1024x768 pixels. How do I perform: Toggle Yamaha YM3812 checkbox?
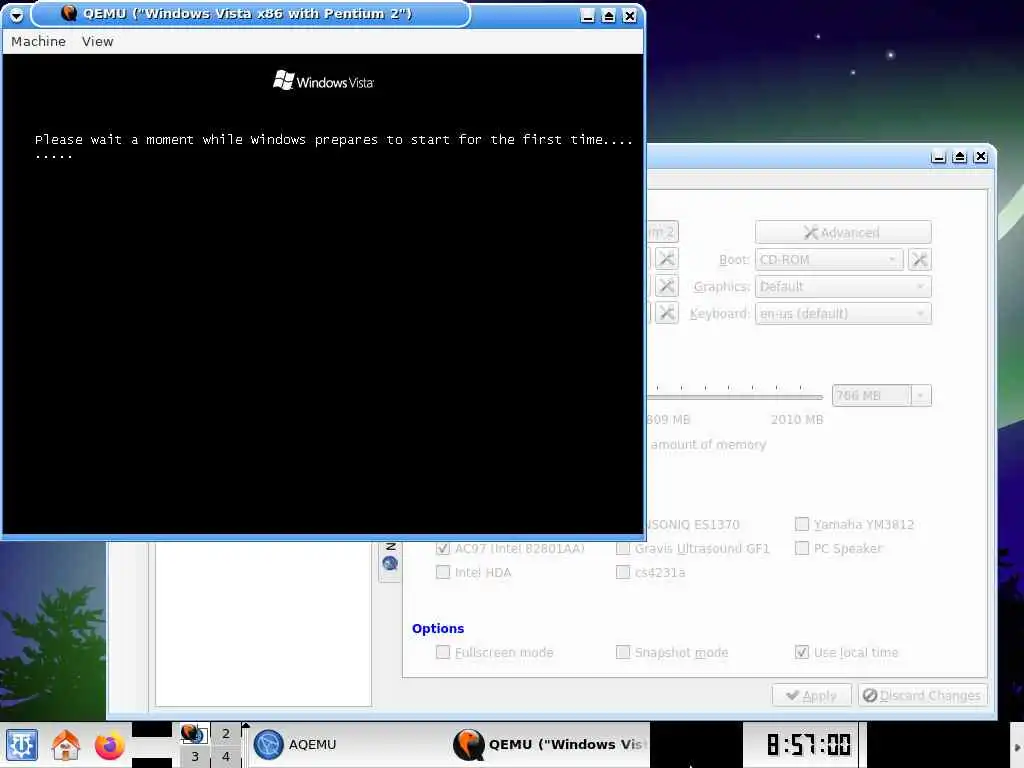tap(802, 524)
